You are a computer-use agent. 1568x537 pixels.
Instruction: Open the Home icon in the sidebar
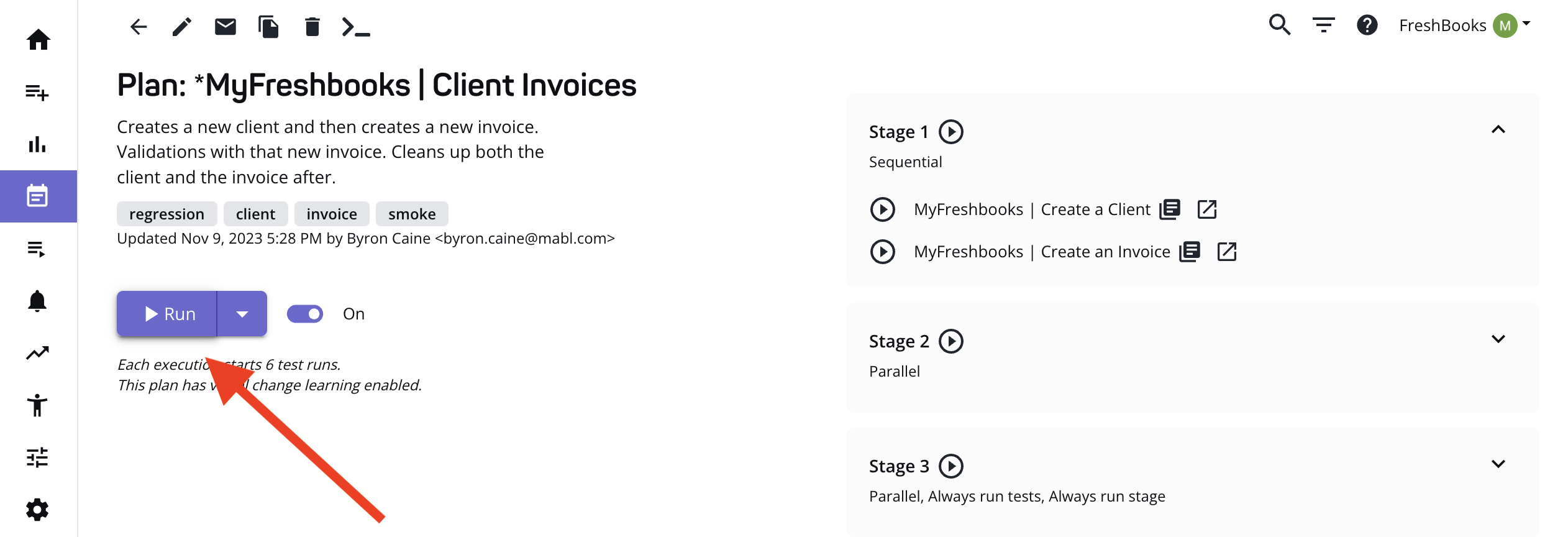[38, 40]
